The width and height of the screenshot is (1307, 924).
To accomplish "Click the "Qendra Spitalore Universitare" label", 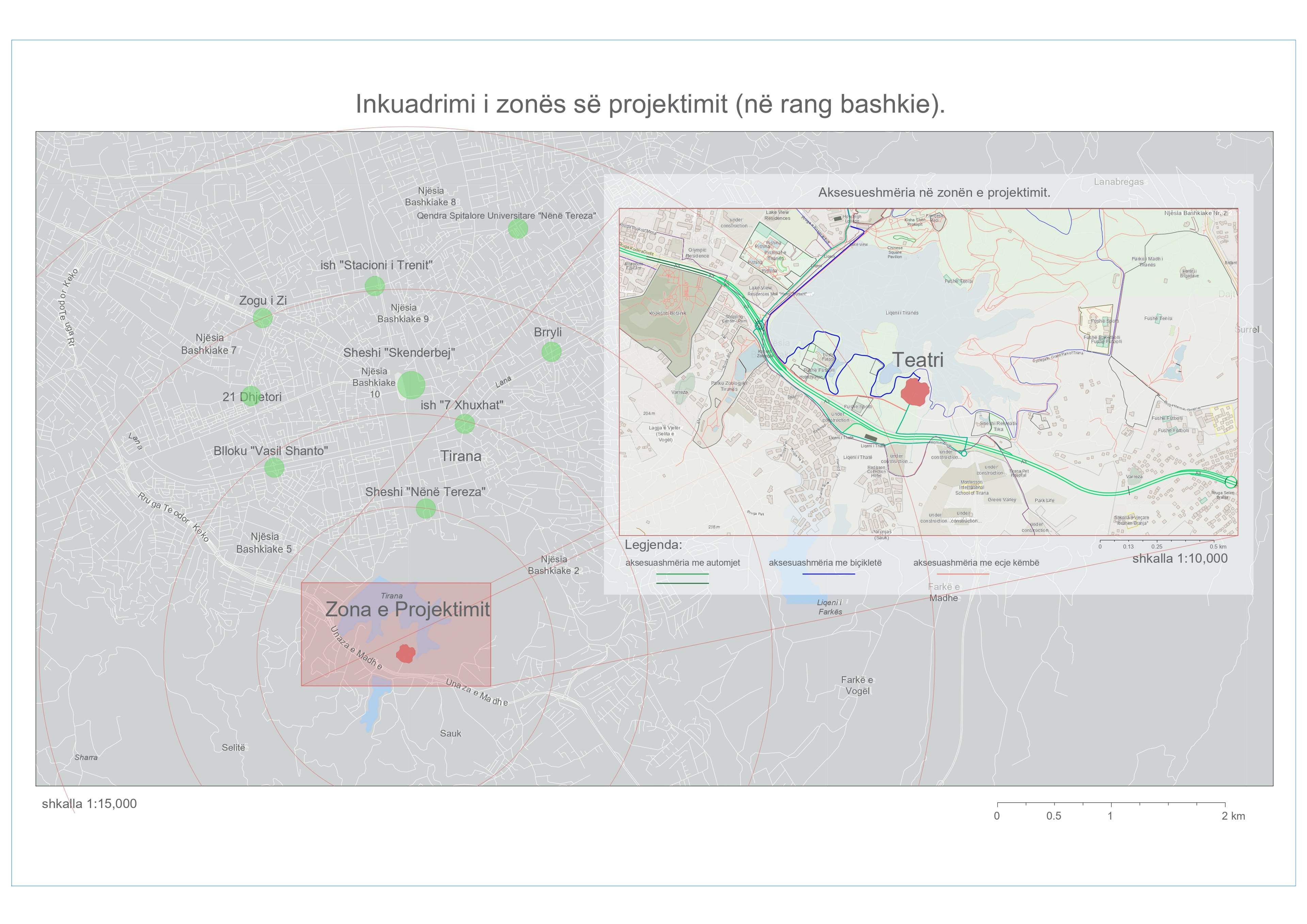I will click(x=507, y=216).
